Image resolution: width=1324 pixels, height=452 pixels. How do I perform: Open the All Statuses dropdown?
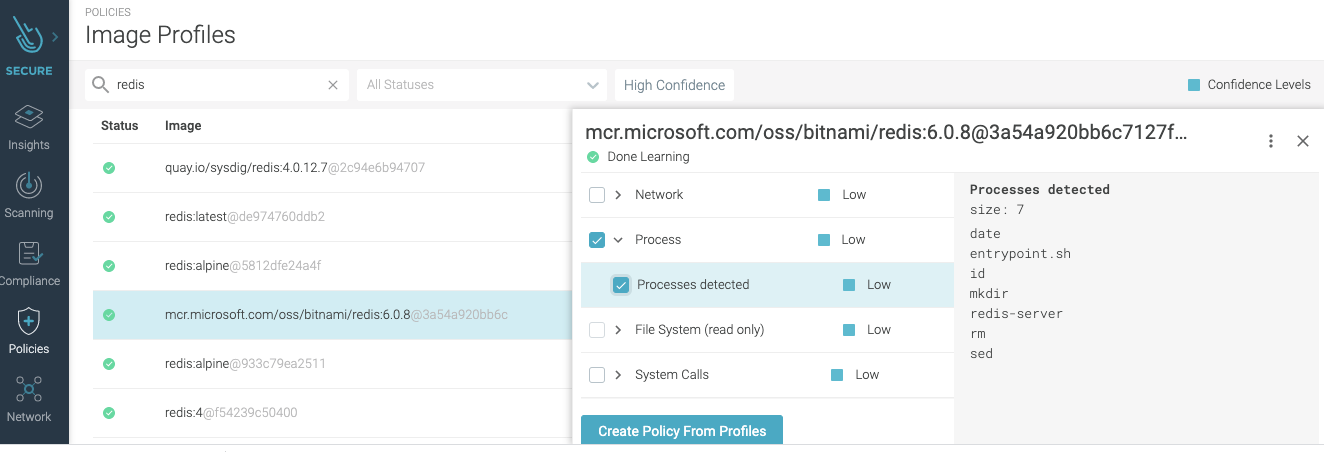point(482,85)
